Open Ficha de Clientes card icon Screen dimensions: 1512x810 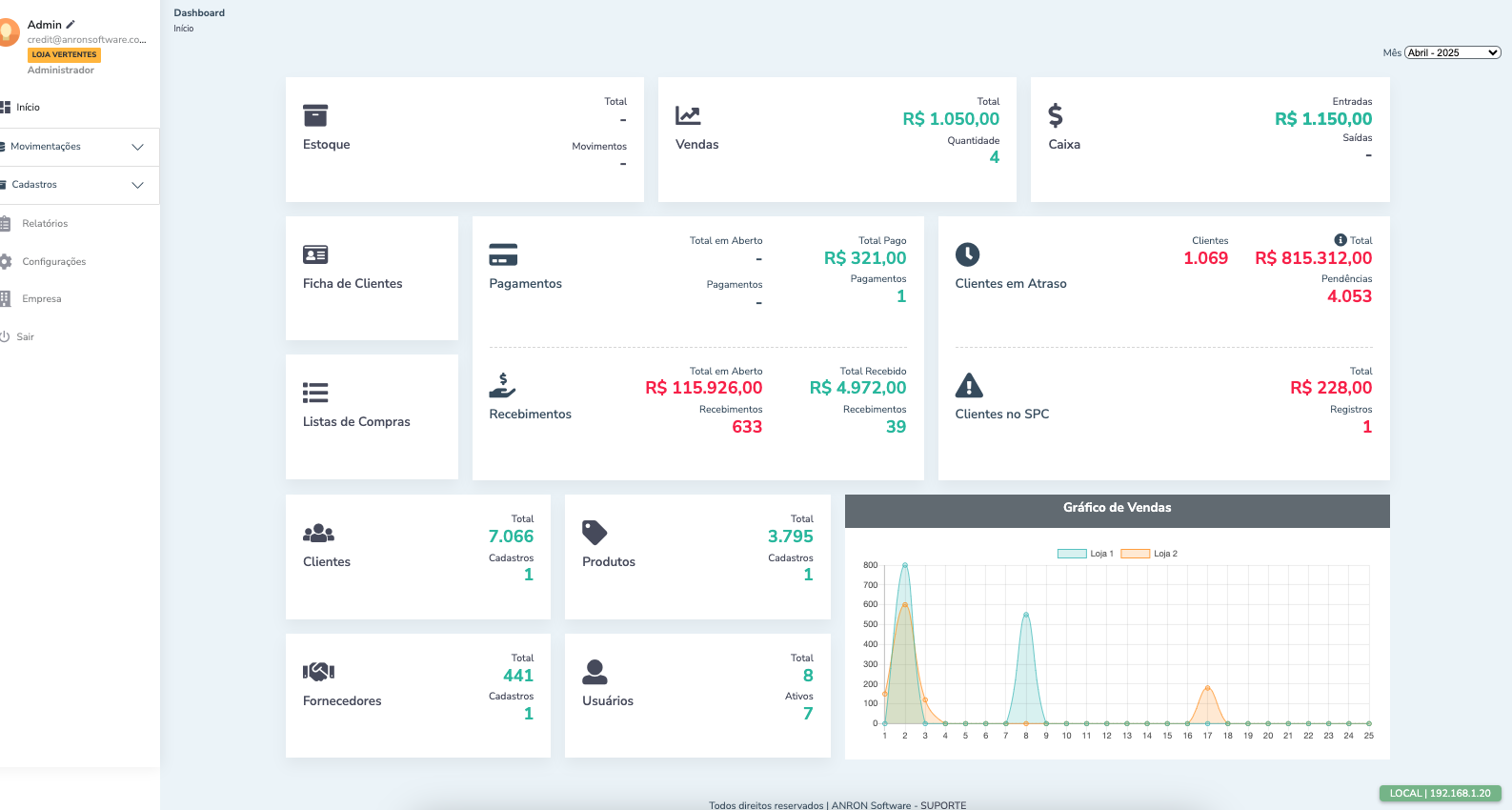(314, 254)
